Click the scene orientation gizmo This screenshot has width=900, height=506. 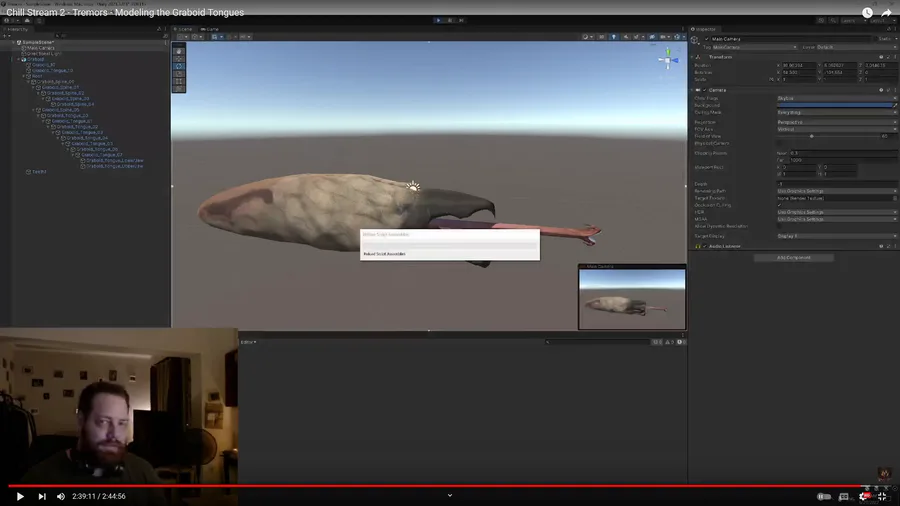(668, 60)
